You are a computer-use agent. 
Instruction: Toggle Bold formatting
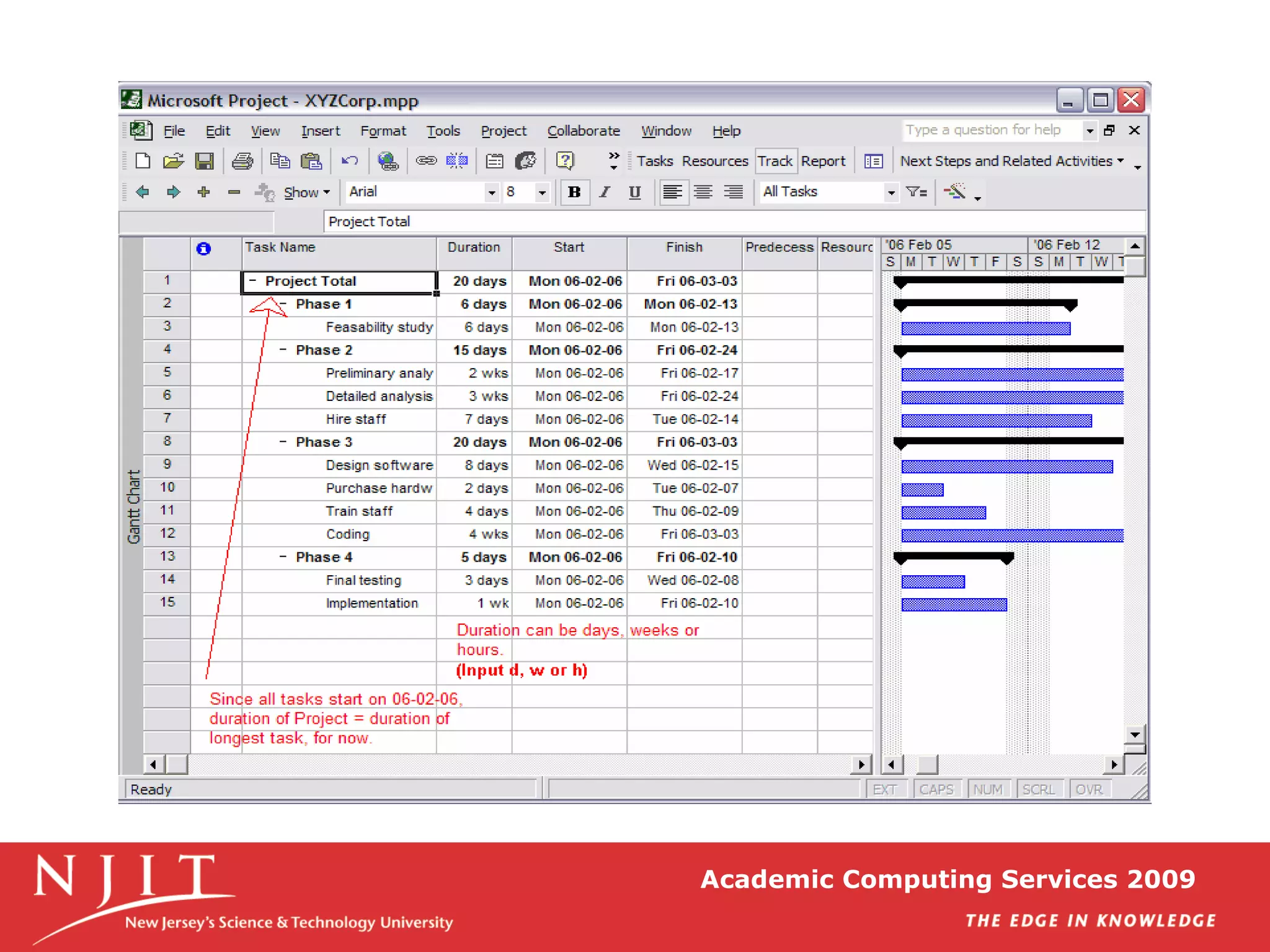[x=574, y=192]
